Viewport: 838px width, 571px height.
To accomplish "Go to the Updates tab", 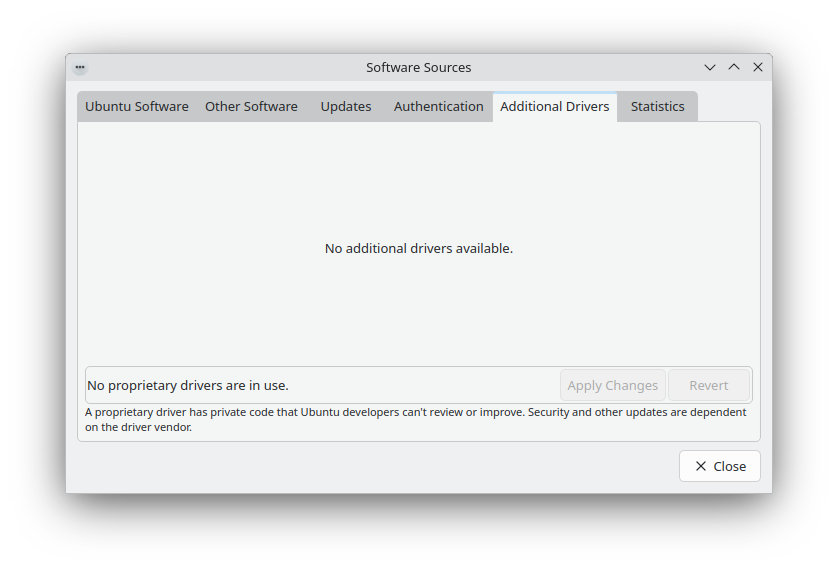I will (346, 107).
